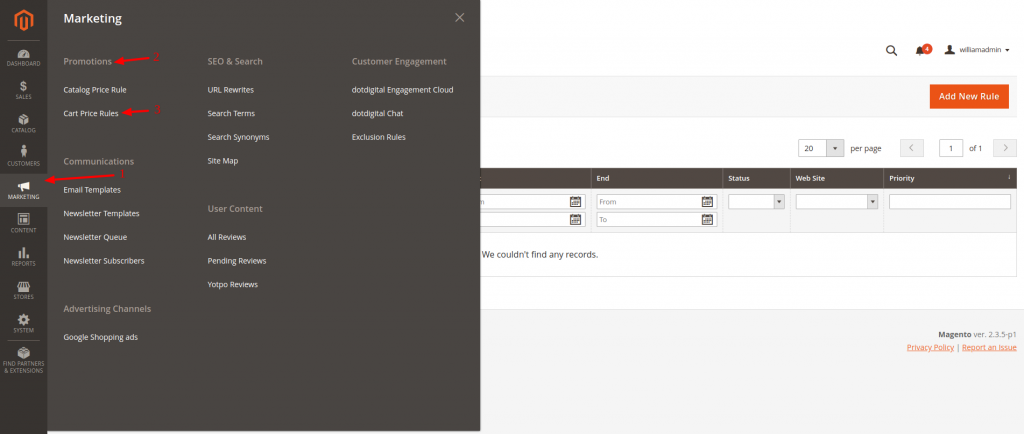Expand the williamadmin account dropdown
The width and height of the screenshot is (1024, 434).
point(977,49)
